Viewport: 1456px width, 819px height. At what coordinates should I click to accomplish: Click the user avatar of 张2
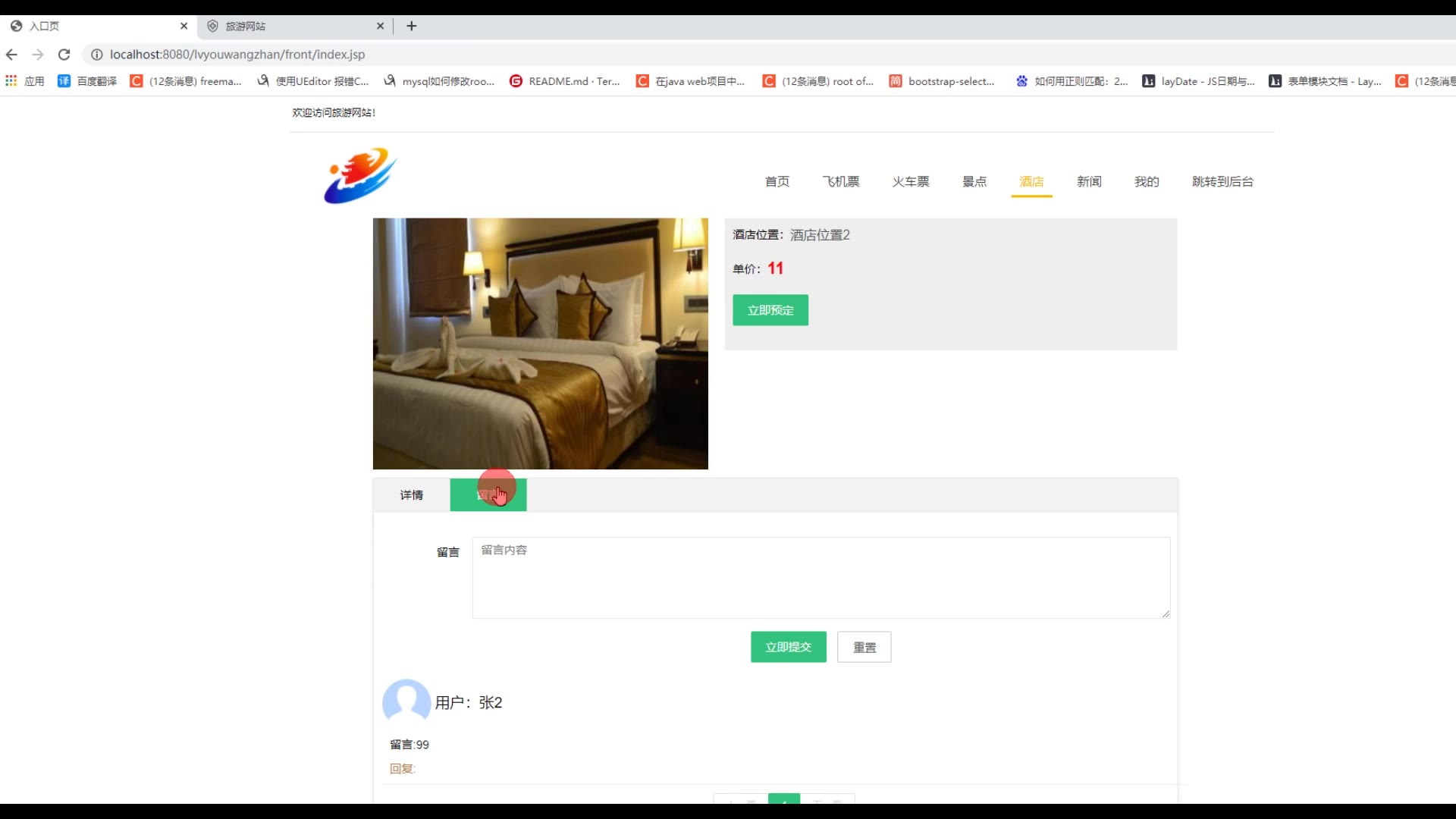pyautogui.click(x=406, y=701)
